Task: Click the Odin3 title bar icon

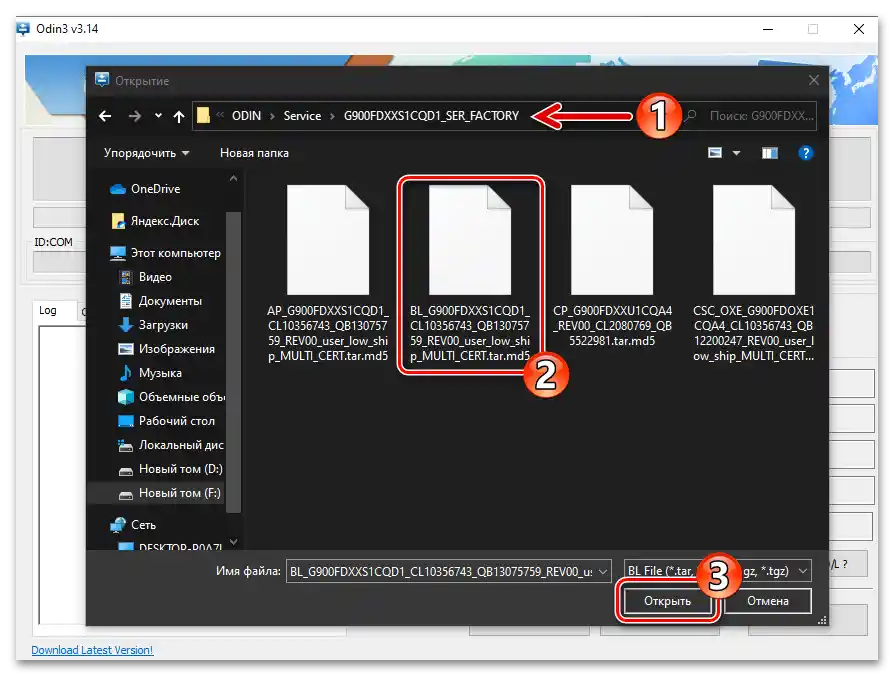Action: tap(23, 28)
